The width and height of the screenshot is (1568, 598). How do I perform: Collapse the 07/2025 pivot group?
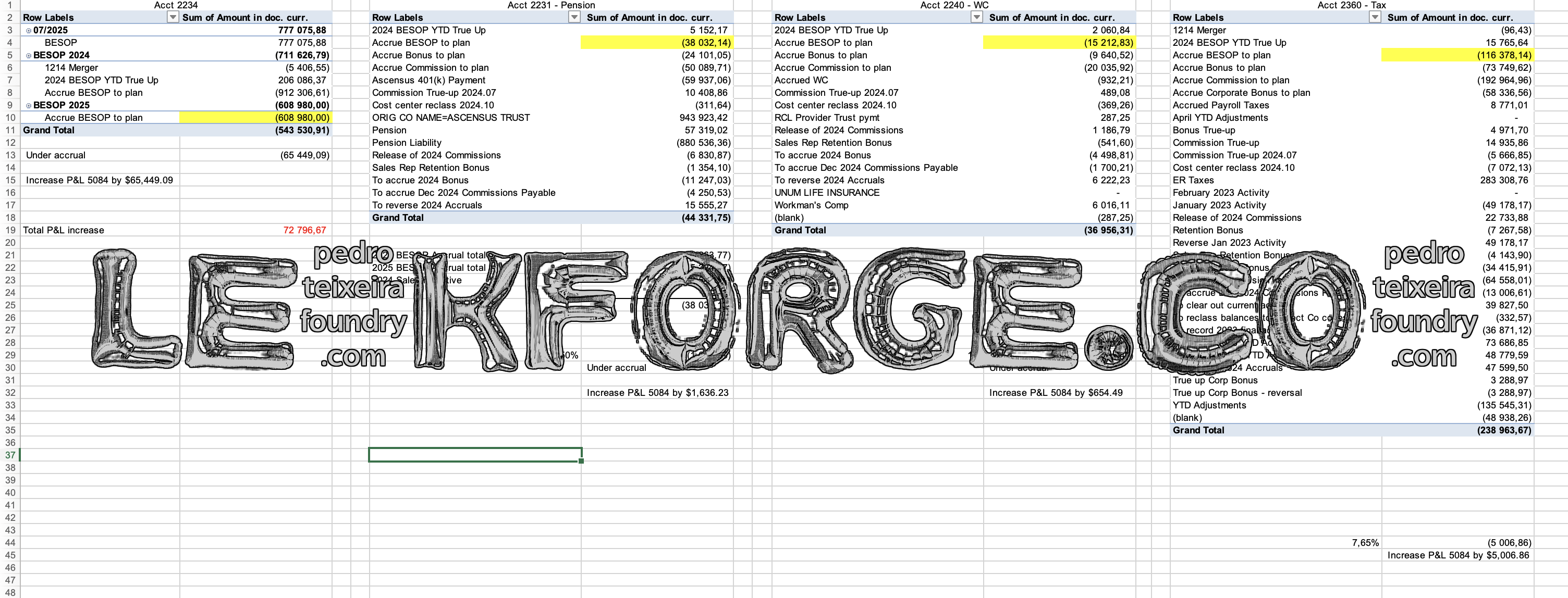point(29,30)
